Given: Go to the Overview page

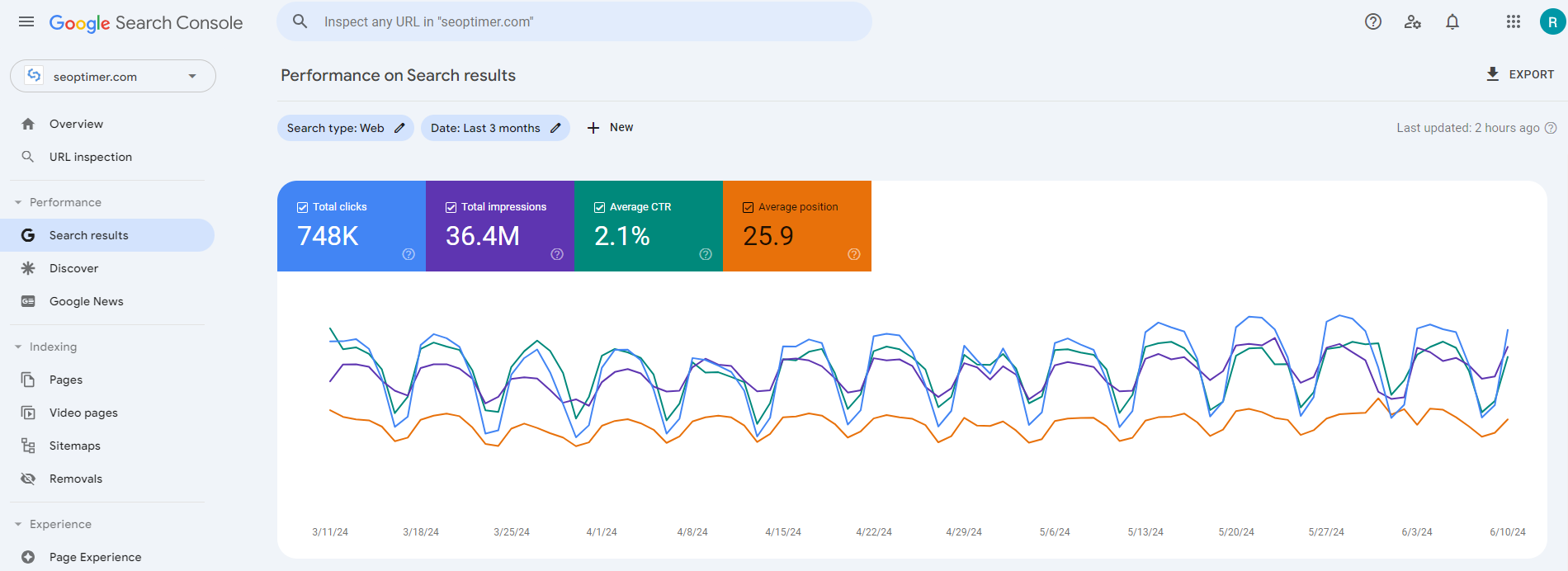Looking at the screenshot, I should (76, 124).
